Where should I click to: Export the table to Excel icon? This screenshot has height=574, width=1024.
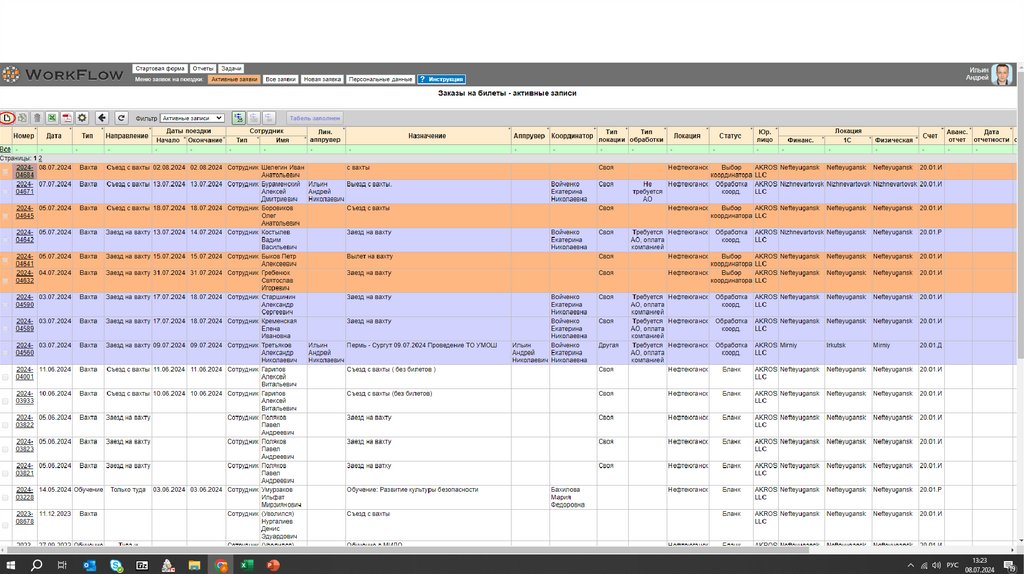tap(52, 118)
